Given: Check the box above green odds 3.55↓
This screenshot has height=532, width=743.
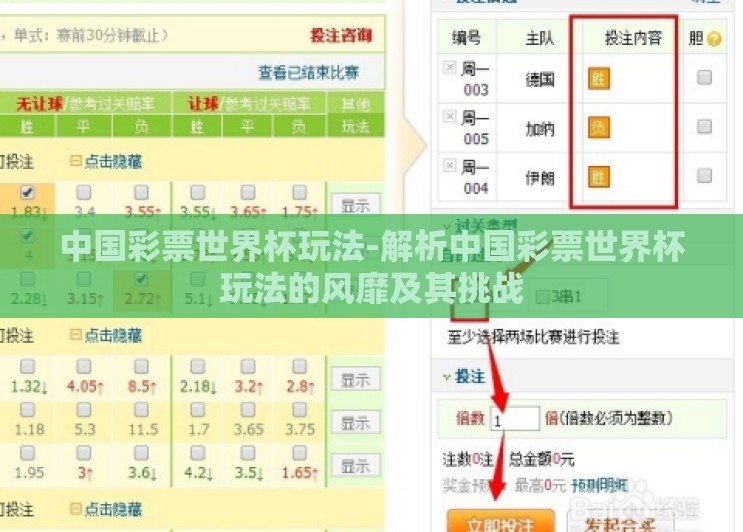Looking at the screenshot, I should pos(198,192).
